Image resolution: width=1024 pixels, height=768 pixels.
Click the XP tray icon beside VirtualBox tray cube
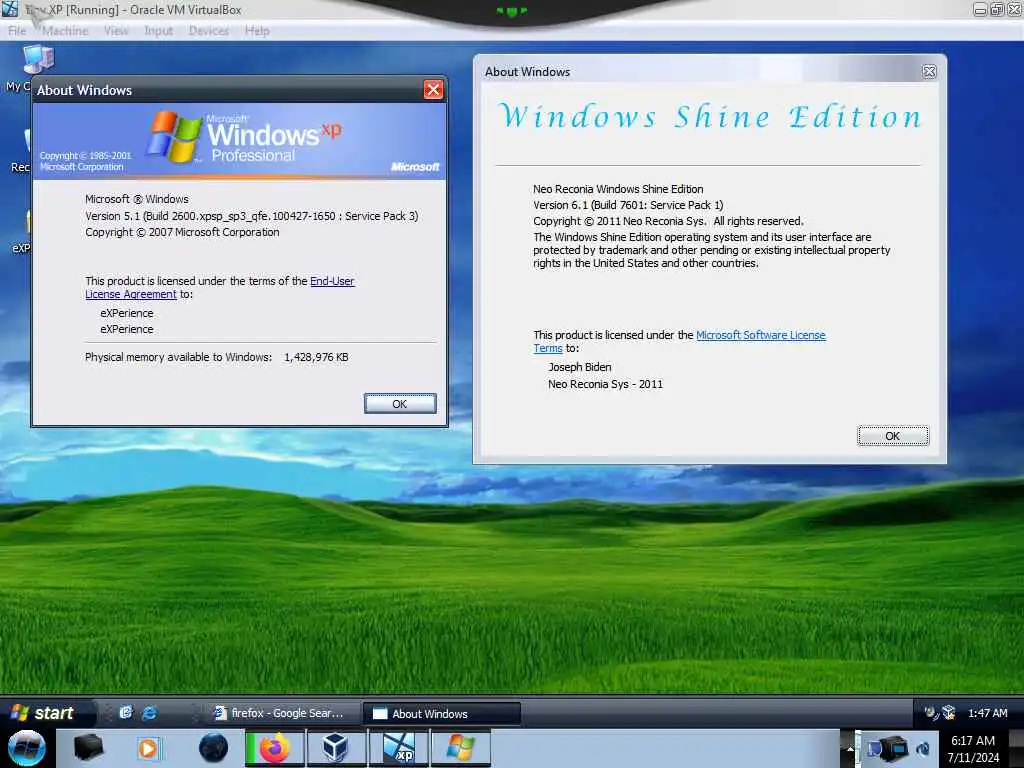[930, 712]
